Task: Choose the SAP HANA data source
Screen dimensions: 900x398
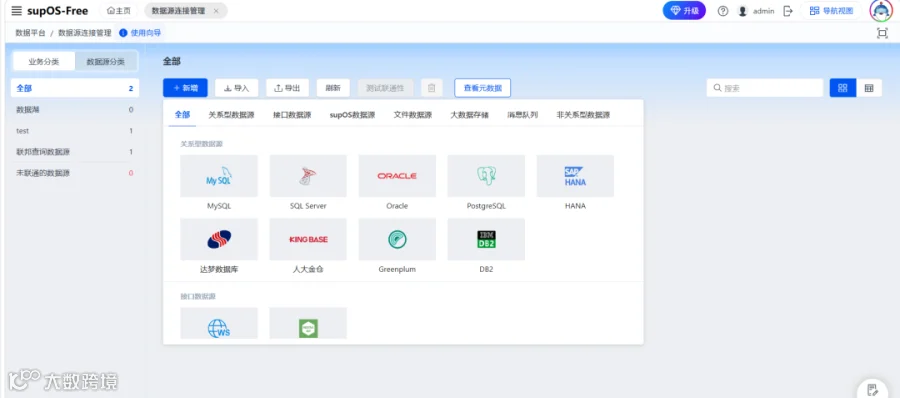Action: point(575,176)
